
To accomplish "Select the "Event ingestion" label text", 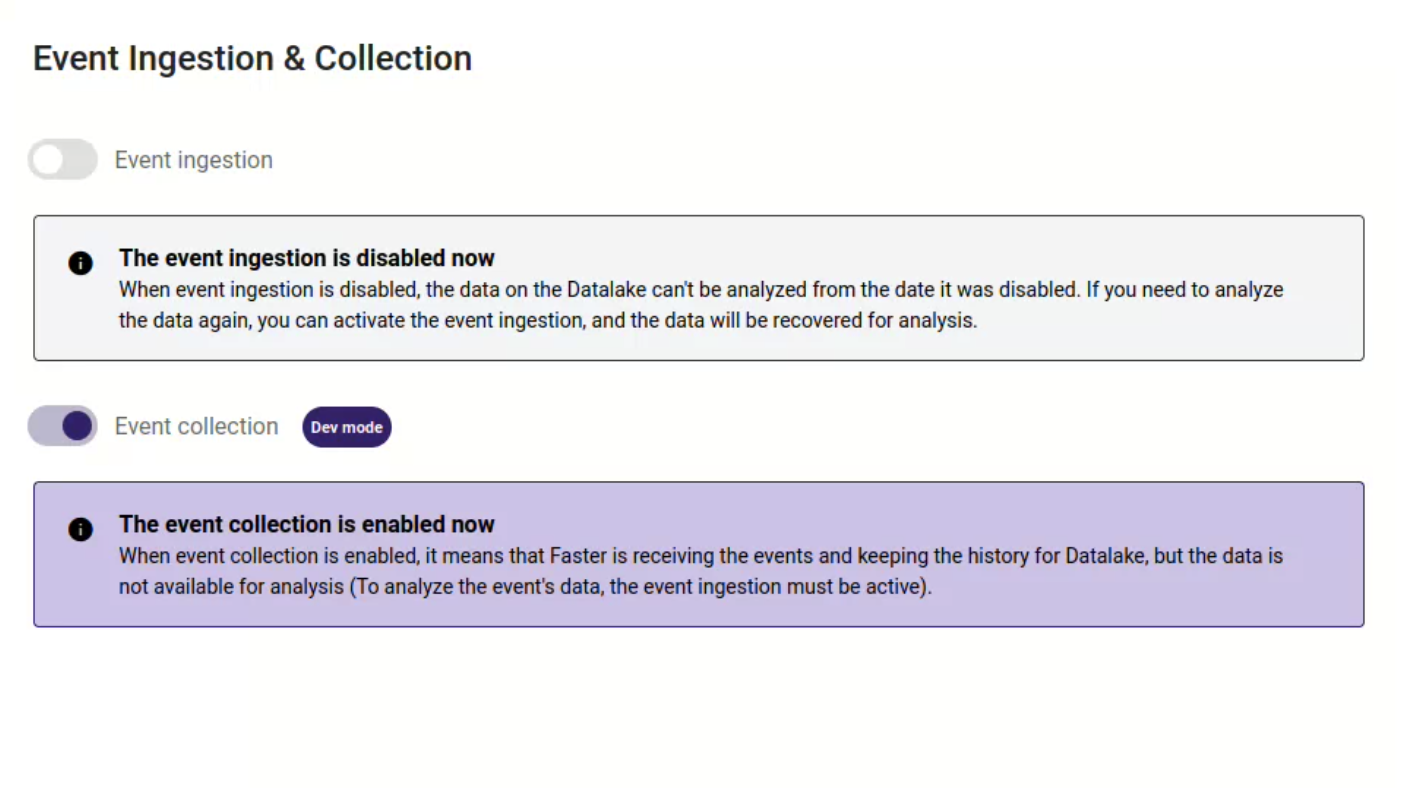I will click(194, 160).
